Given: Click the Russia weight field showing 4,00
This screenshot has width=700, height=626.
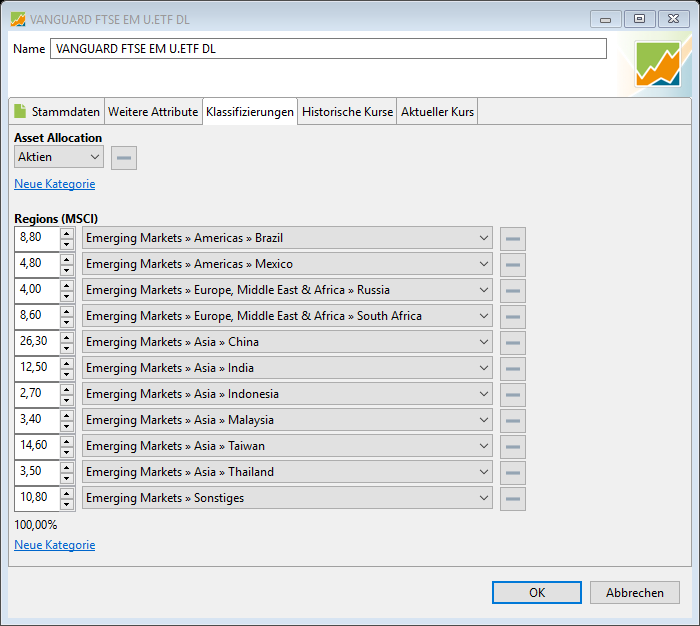Looking at the screenshot, I should pyautogui.click(x=37, y=290).
